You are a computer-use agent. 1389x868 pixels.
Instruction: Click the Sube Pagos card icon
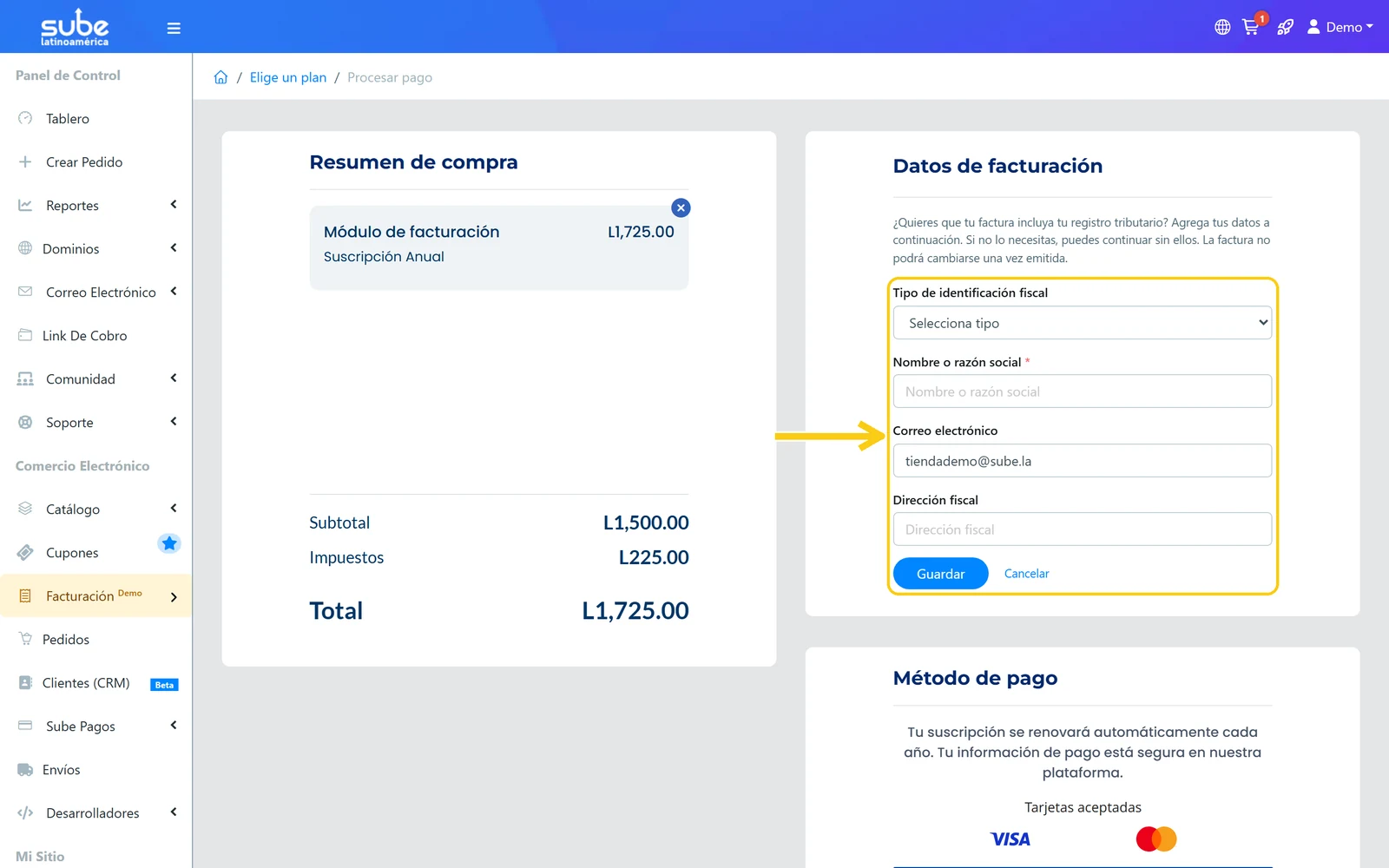pyautogui.click(x=25, y=726)
